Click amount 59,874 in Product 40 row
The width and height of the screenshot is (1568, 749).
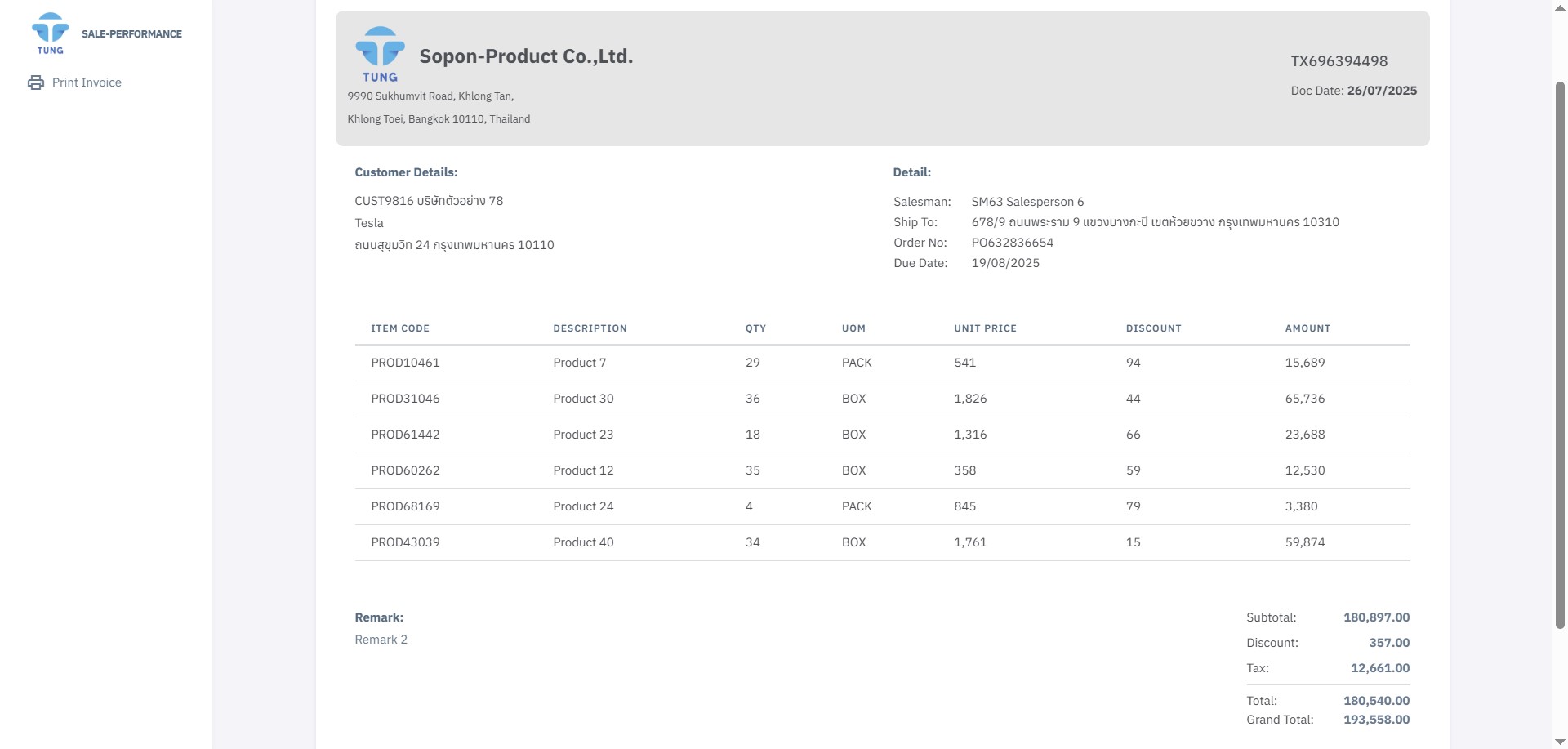[x=1305, y=542]
